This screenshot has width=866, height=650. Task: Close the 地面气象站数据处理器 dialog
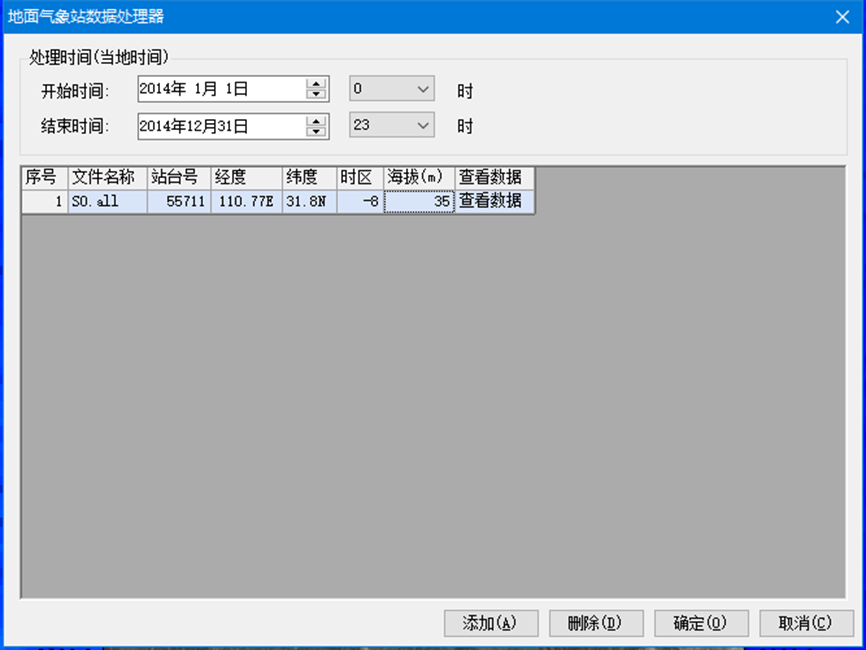pyautogui.click(x=843, y=16)
